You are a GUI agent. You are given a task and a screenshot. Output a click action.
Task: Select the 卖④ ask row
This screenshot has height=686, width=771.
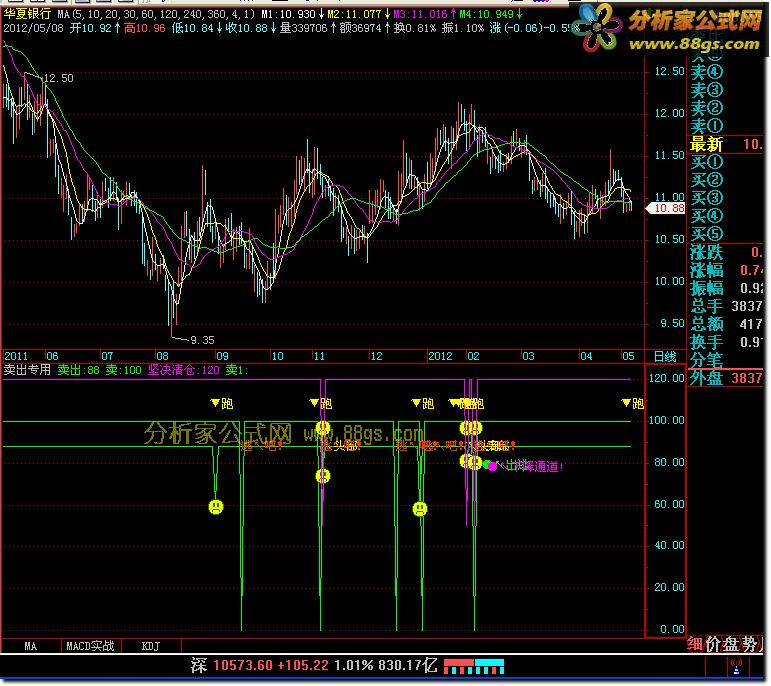(727, 72)
